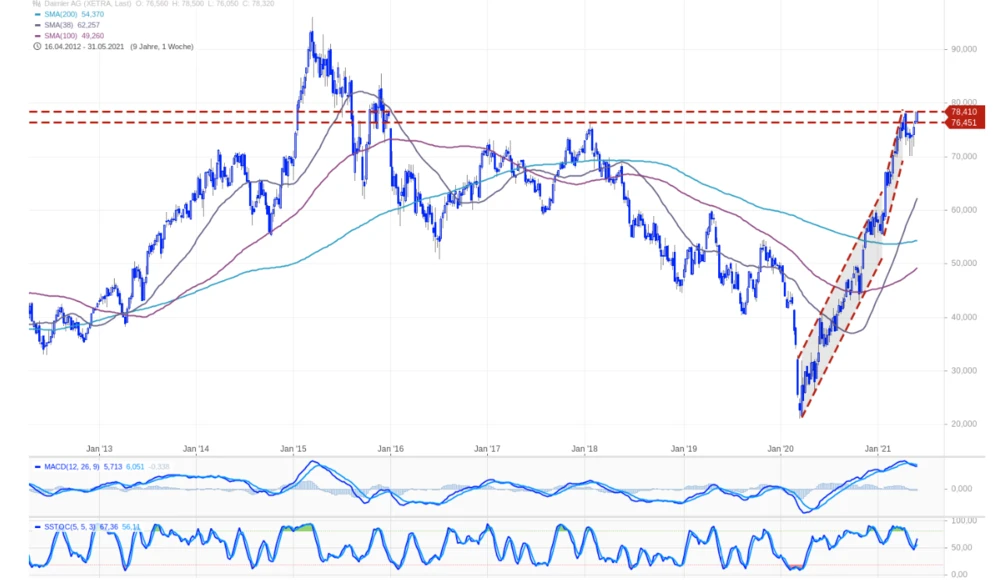Select the SMA(100) indicator label
Image resolution: width=1000 pixels, height=585 pixels.
click(x=59, y=36)
